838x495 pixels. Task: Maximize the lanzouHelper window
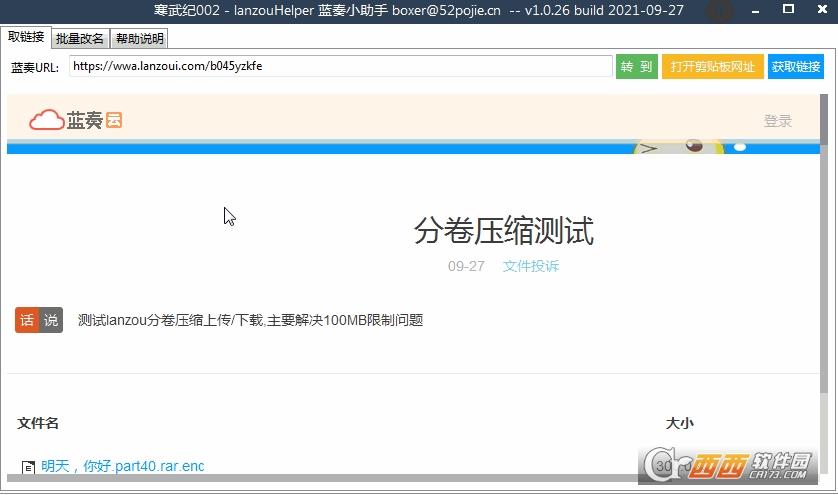click(x=788, y=9)
